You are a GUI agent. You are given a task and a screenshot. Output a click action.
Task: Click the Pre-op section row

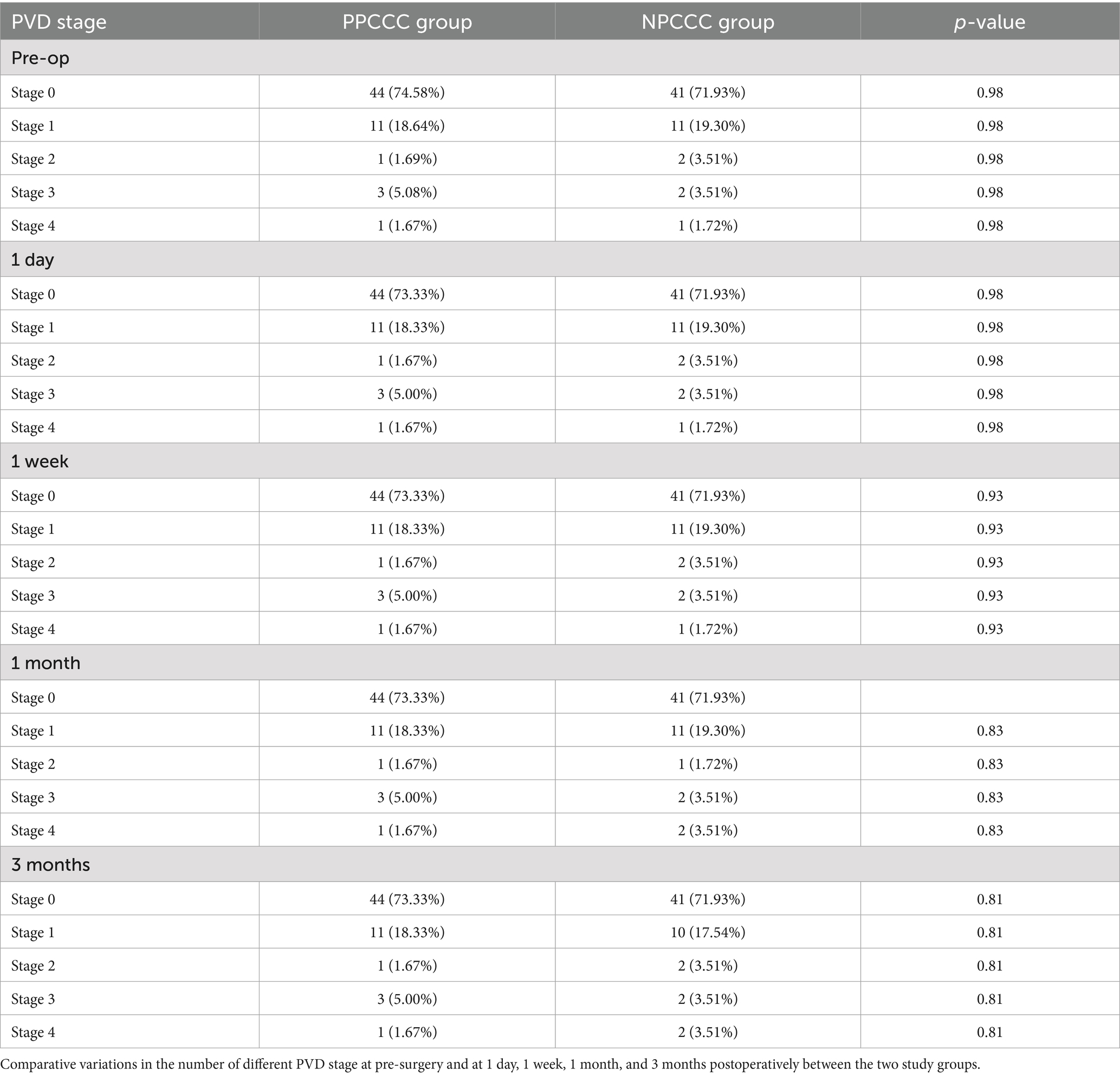pos(560,58)
